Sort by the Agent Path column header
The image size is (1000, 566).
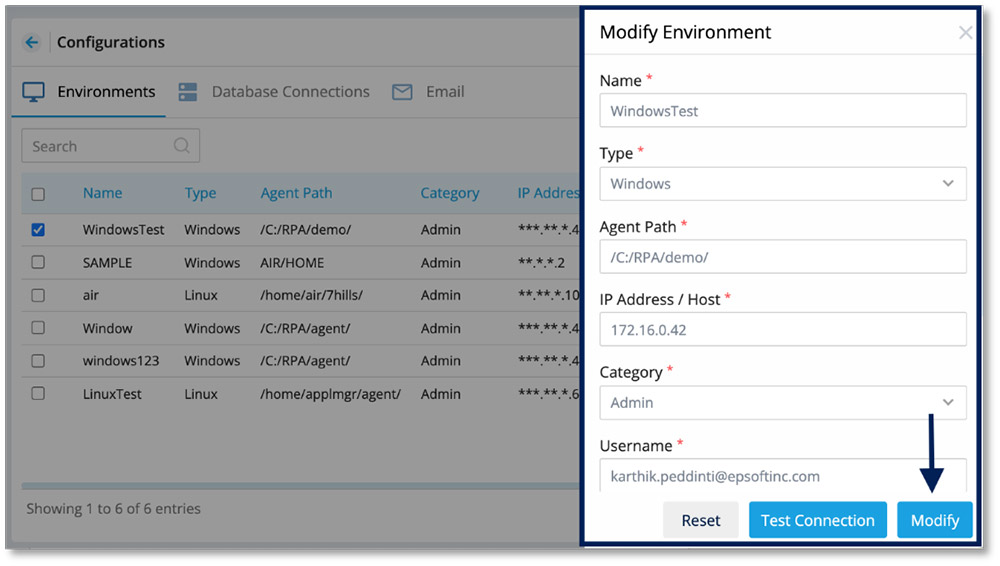[x=296, y=193]
